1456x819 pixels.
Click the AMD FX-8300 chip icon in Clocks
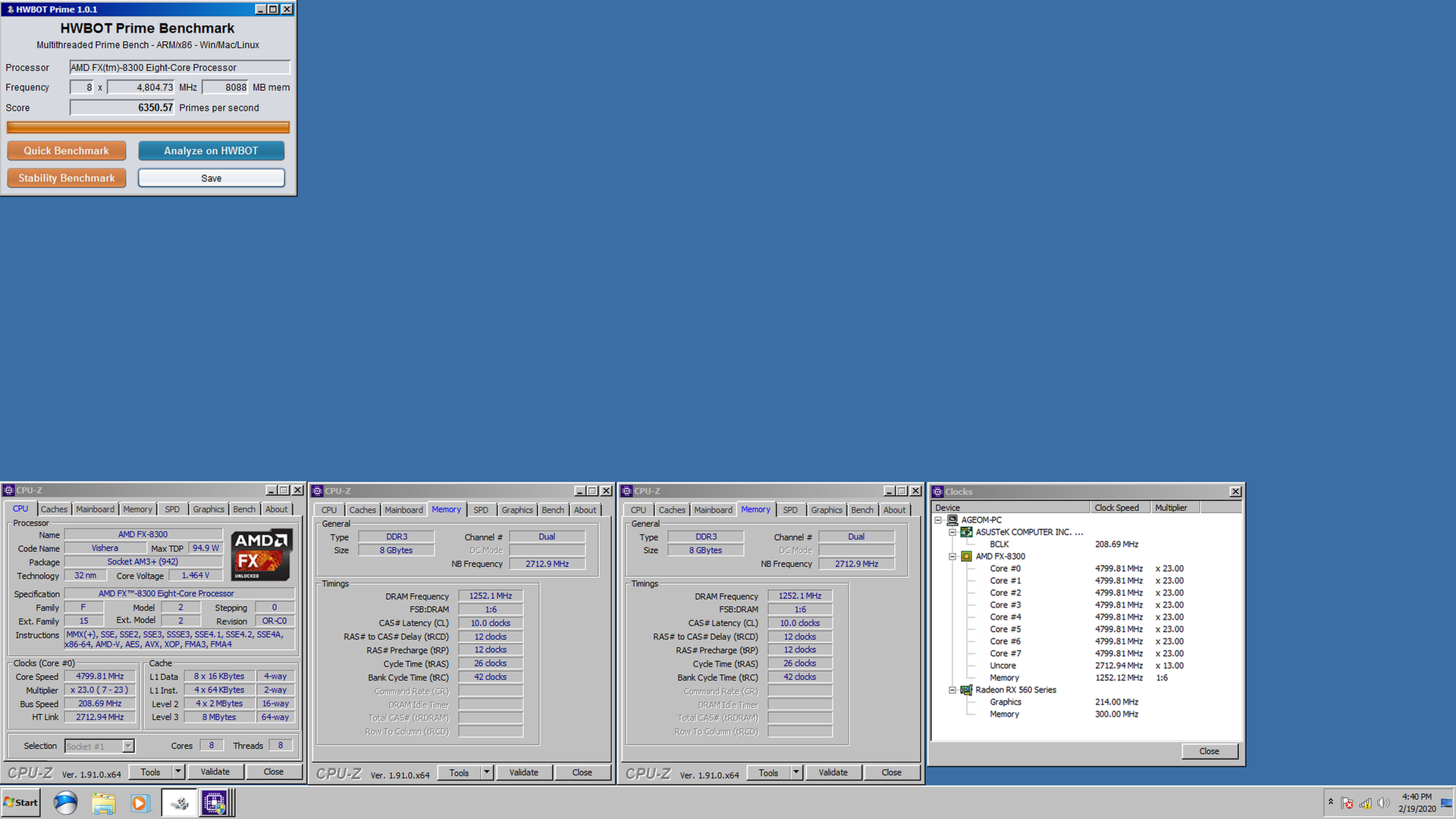(966, 557)
